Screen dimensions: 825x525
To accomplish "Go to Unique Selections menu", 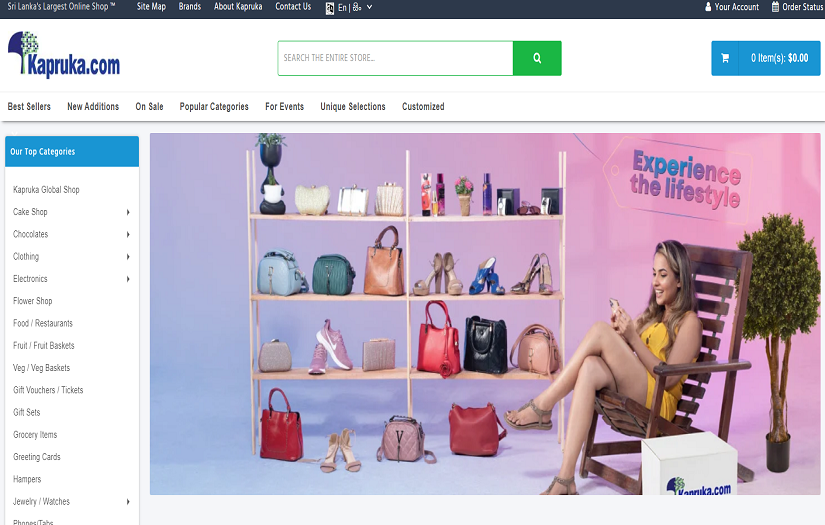I will [x=352, y=107].
